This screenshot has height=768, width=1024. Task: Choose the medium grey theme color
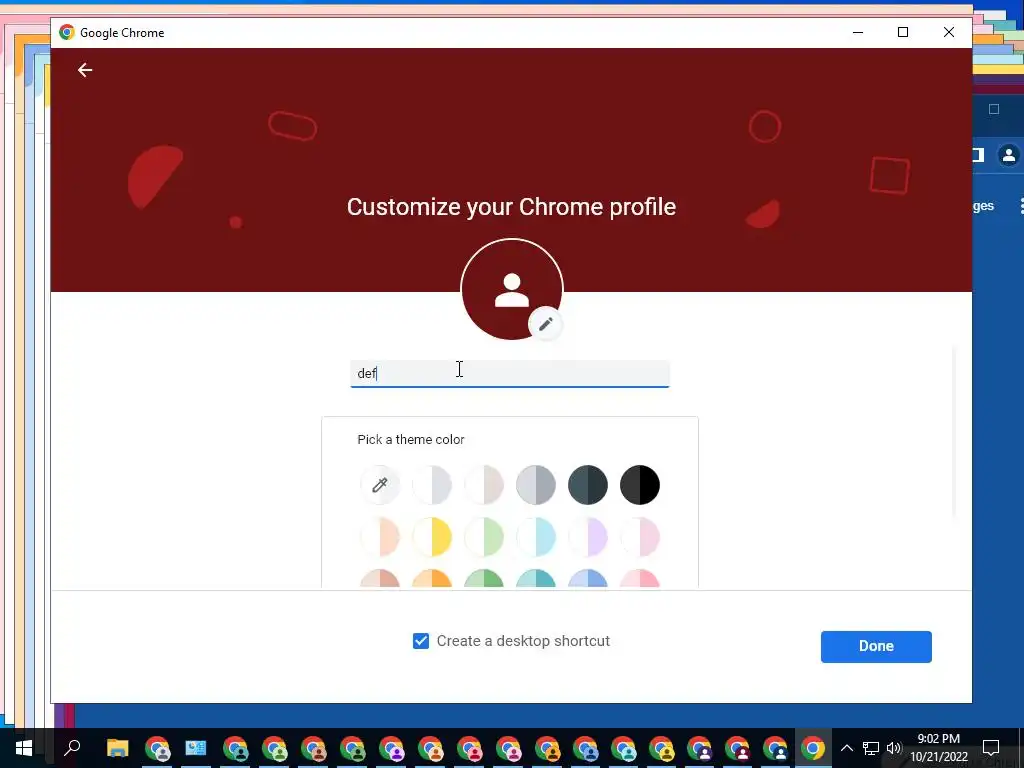(x=536, y=485)
